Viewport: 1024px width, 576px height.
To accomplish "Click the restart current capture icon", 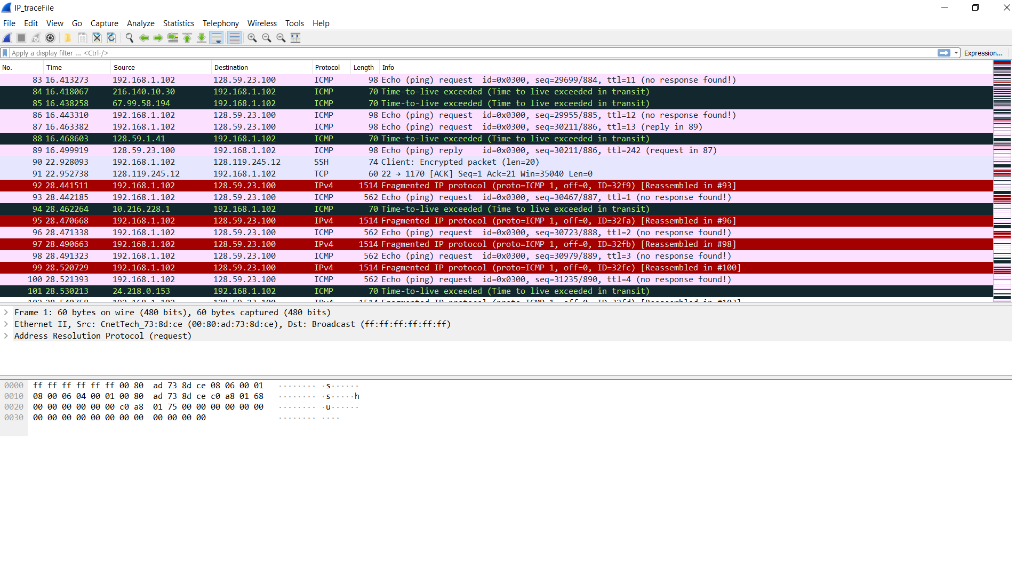I will coord(35,38).
